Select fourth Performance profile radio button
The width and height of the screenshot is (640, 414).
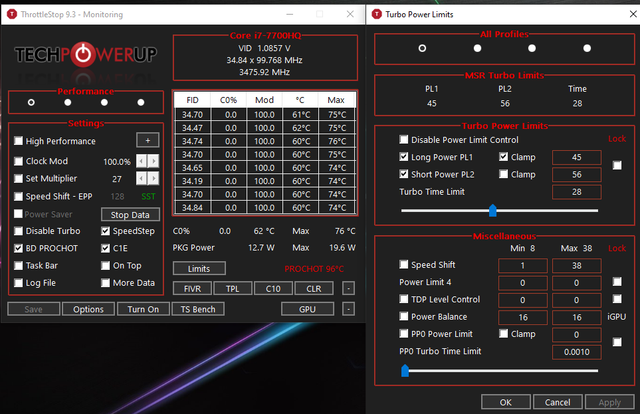[141, 102]
